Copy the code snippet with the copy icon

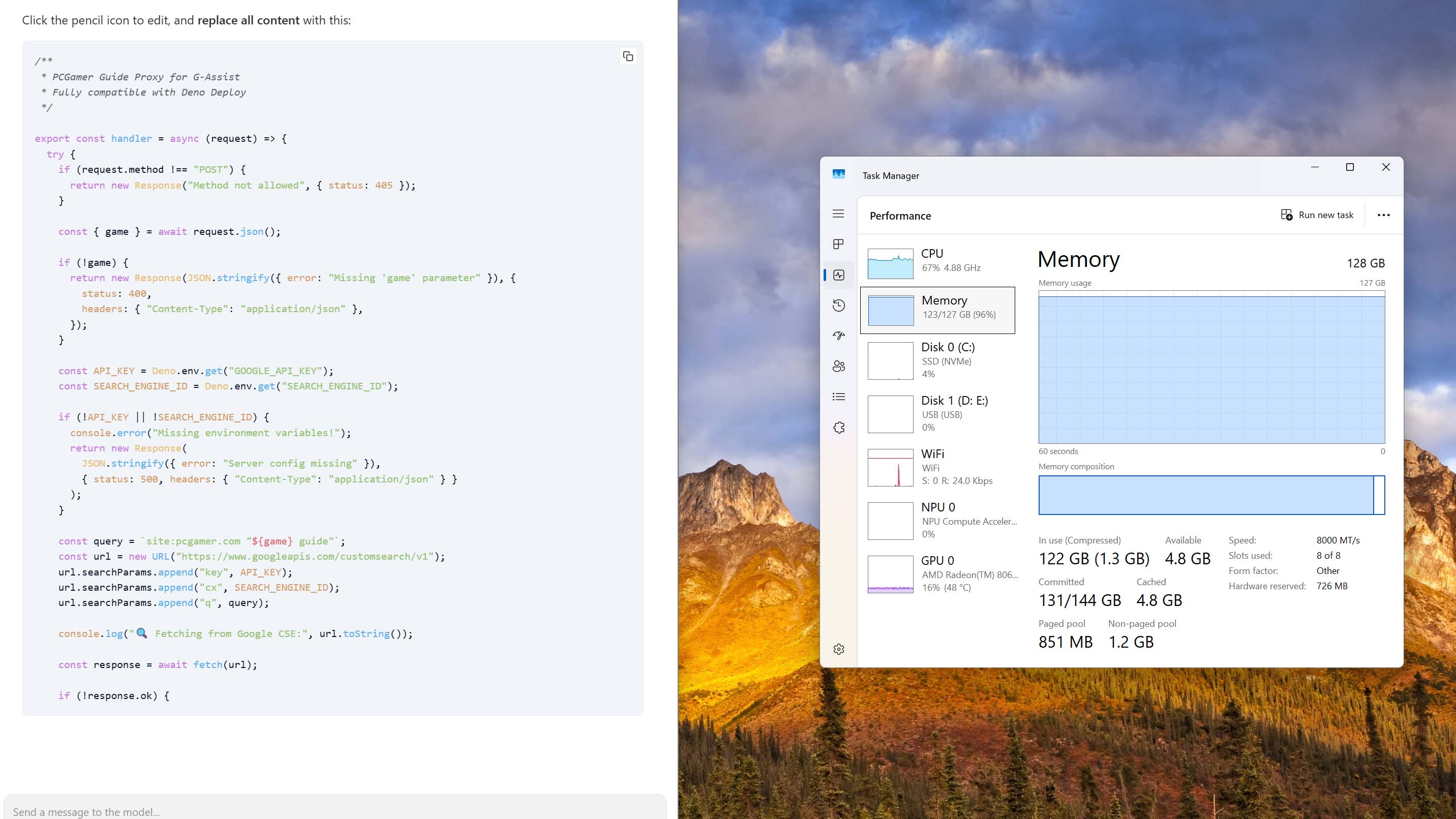(x=627, y=56)
